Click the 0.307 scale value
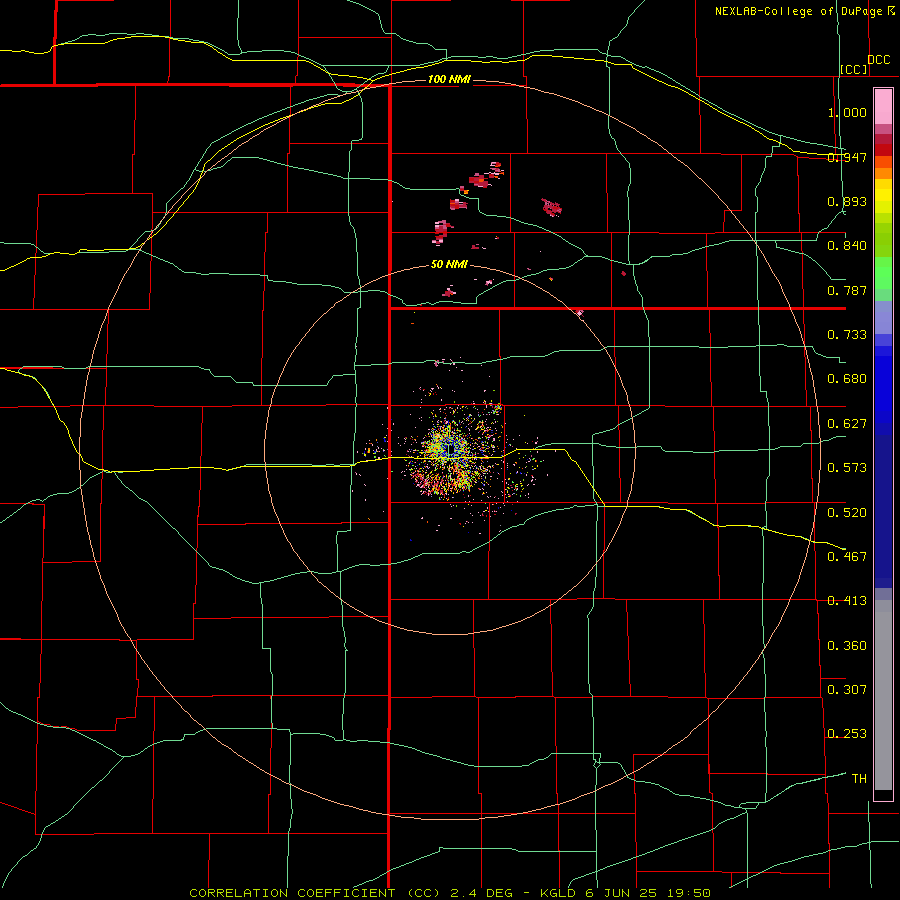Screen dimensions: 900x900 [847, 690]
